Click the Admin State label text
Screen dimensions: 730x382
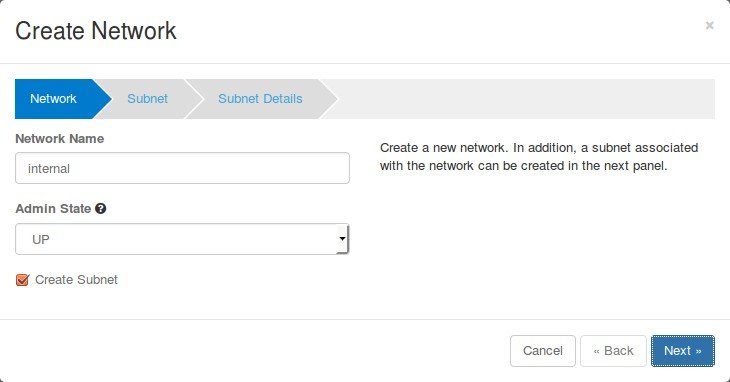[x=53, y=208]
